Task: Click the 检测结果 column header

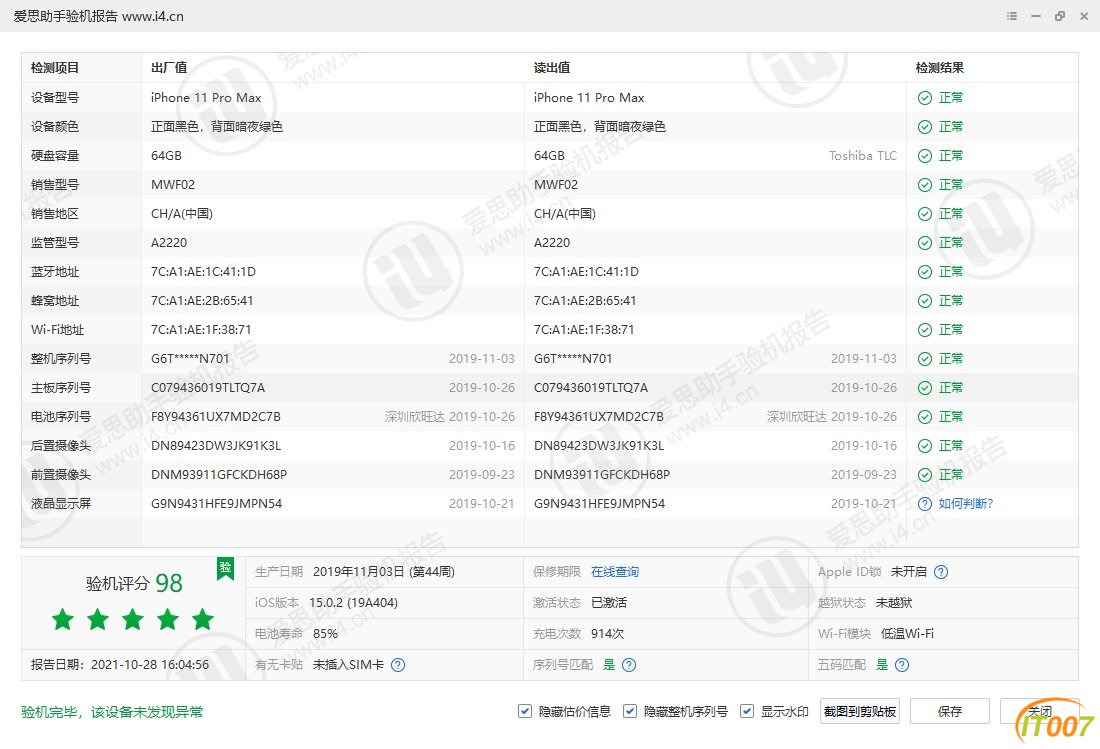Action: click(939, 68)
